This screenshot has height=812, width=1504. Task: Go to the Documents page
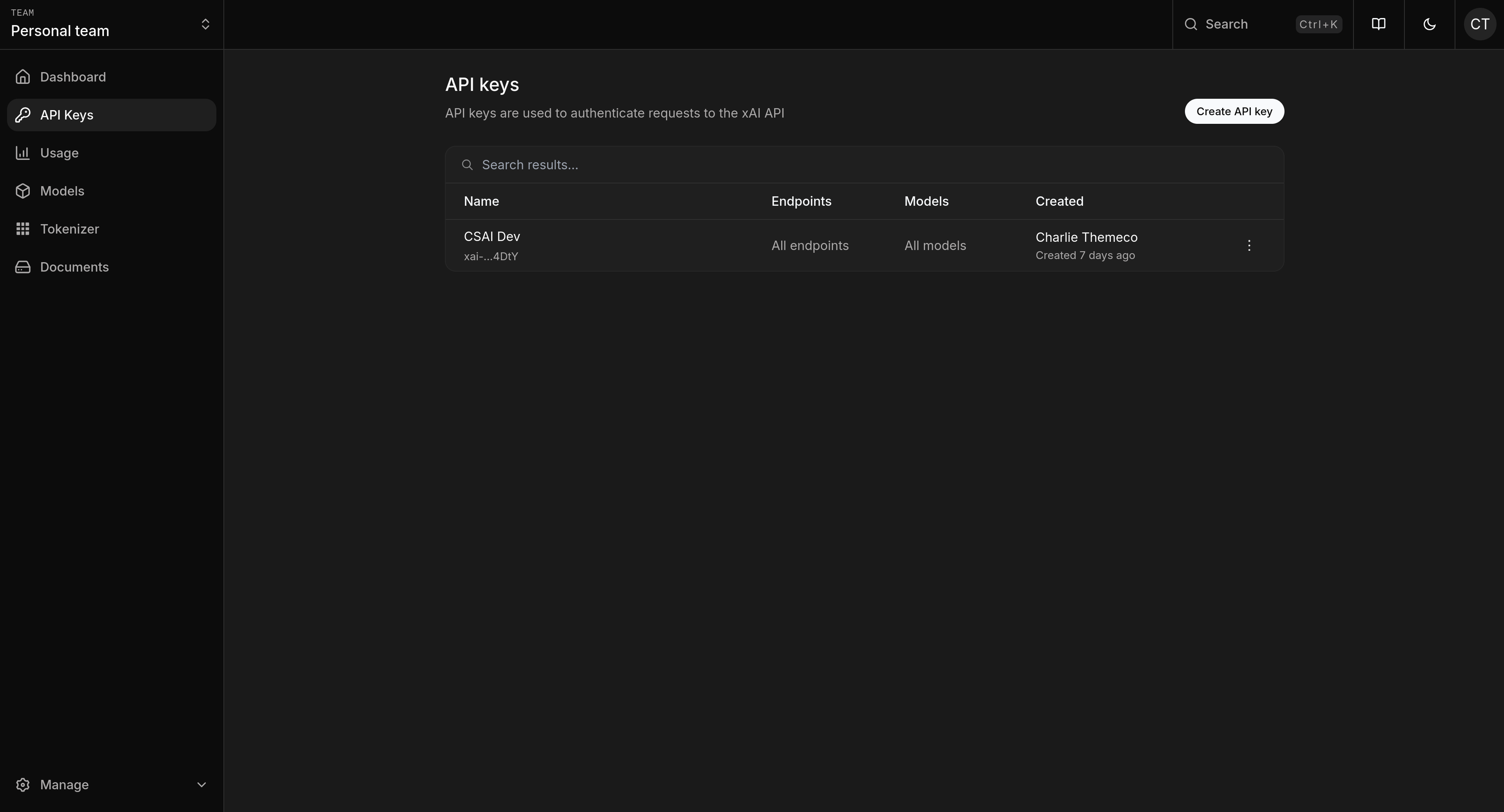(74, 267)
